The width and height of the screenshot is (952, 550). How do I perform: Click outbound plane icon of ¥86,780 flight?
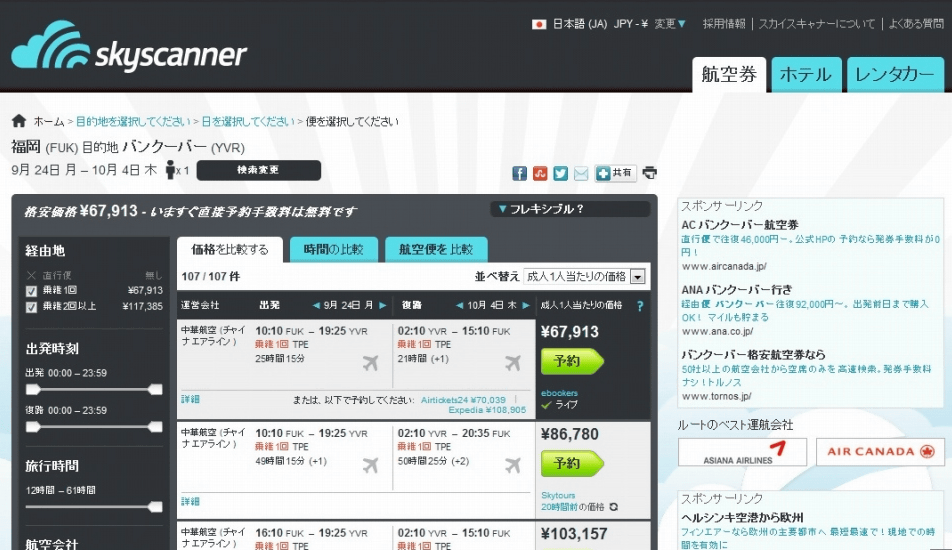(370, 466)
